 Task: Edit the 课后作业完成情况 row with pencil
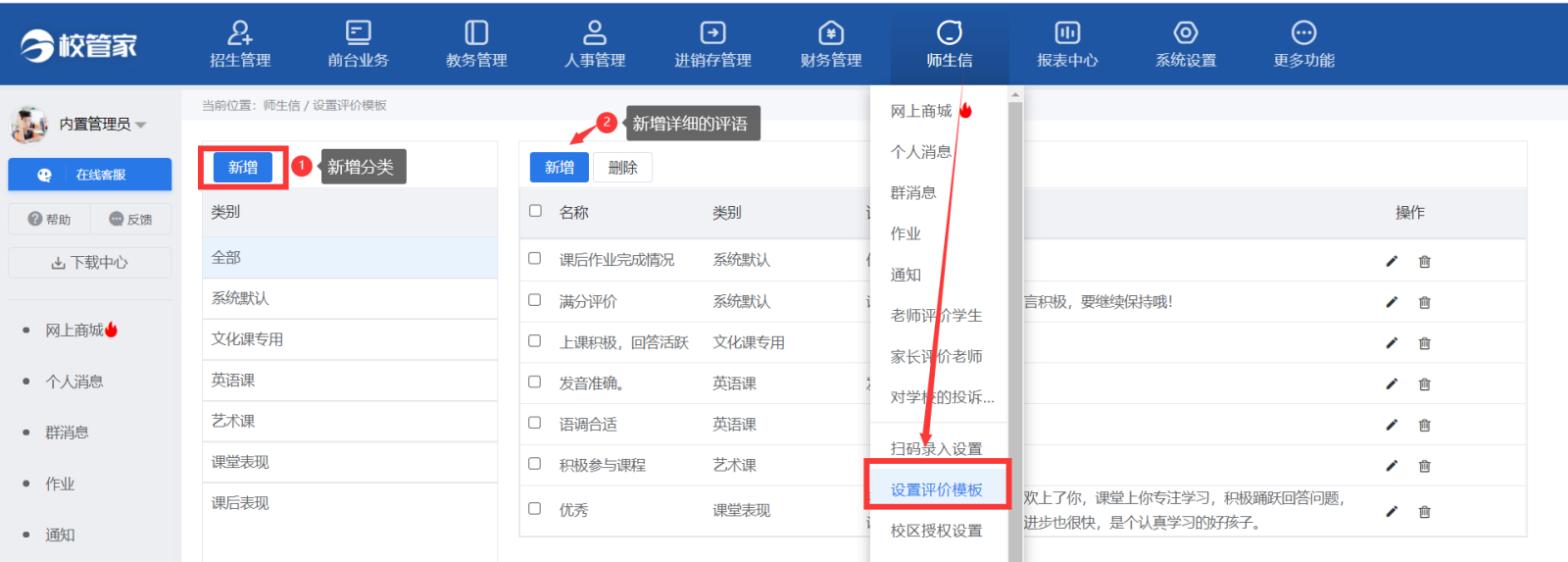coord(1392,261)
